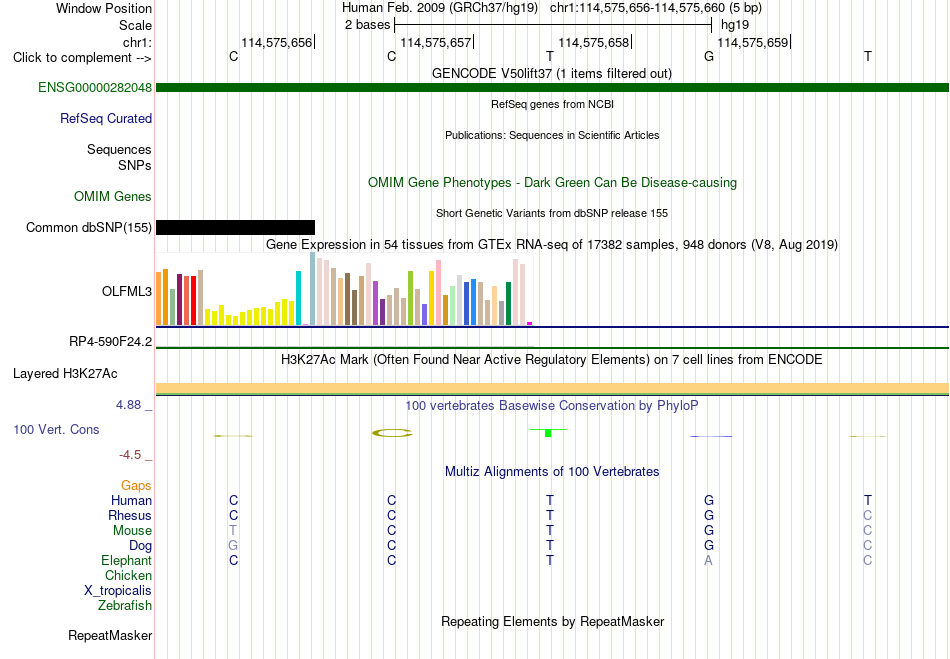This screenshot has width=950, height=659.
Task: Click the RP4-590F24.2 gene label
Action: 110,342
